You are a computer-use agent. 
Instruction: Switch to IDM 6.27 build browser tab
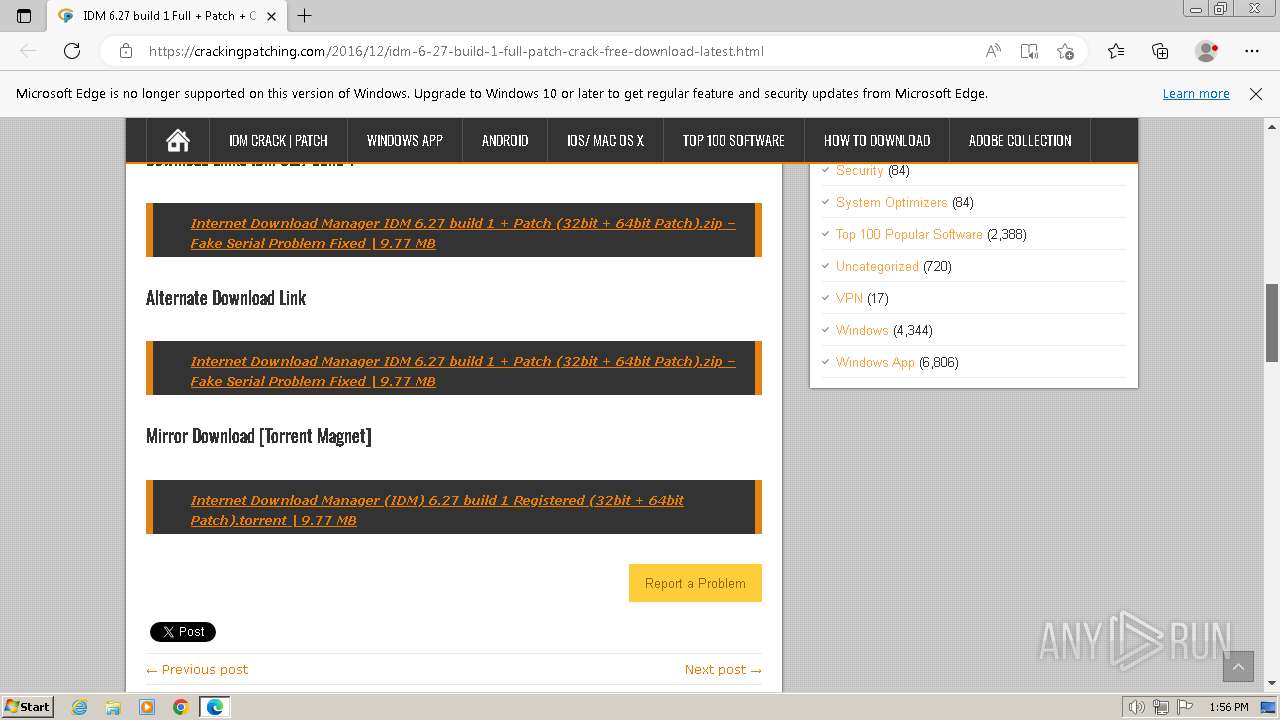click(168, 16)
